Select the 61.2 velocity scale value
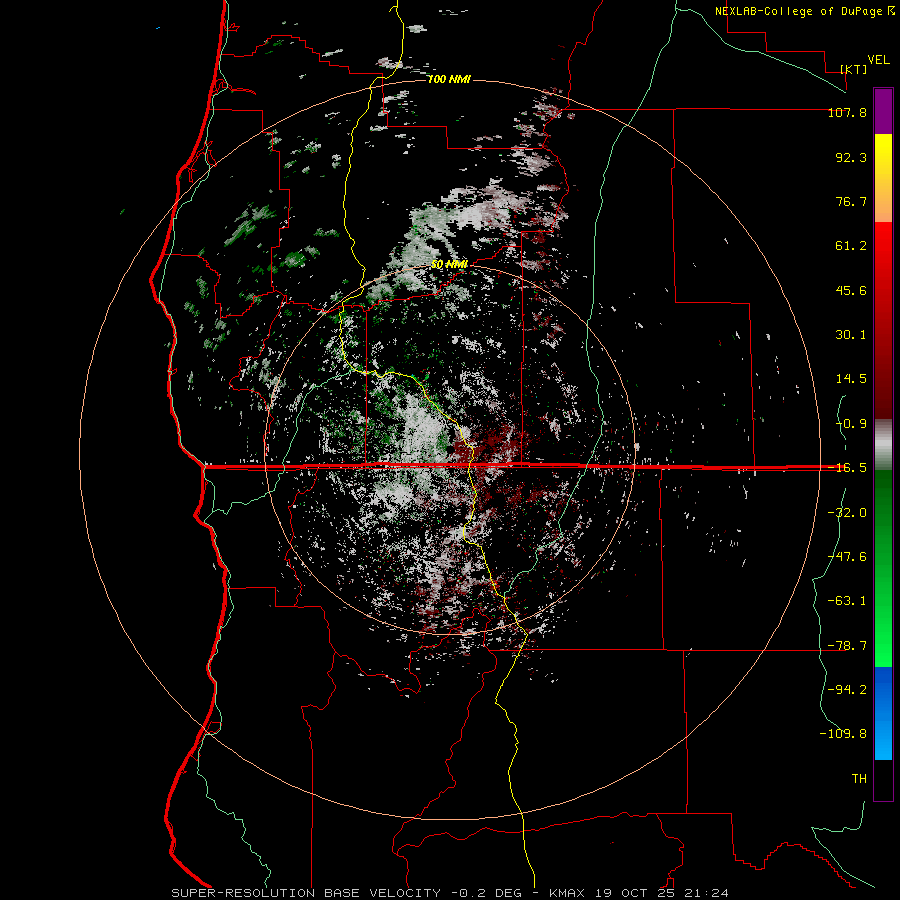This screenshot has width=900, height=900. pyautogui.click(x=851, y=246)
